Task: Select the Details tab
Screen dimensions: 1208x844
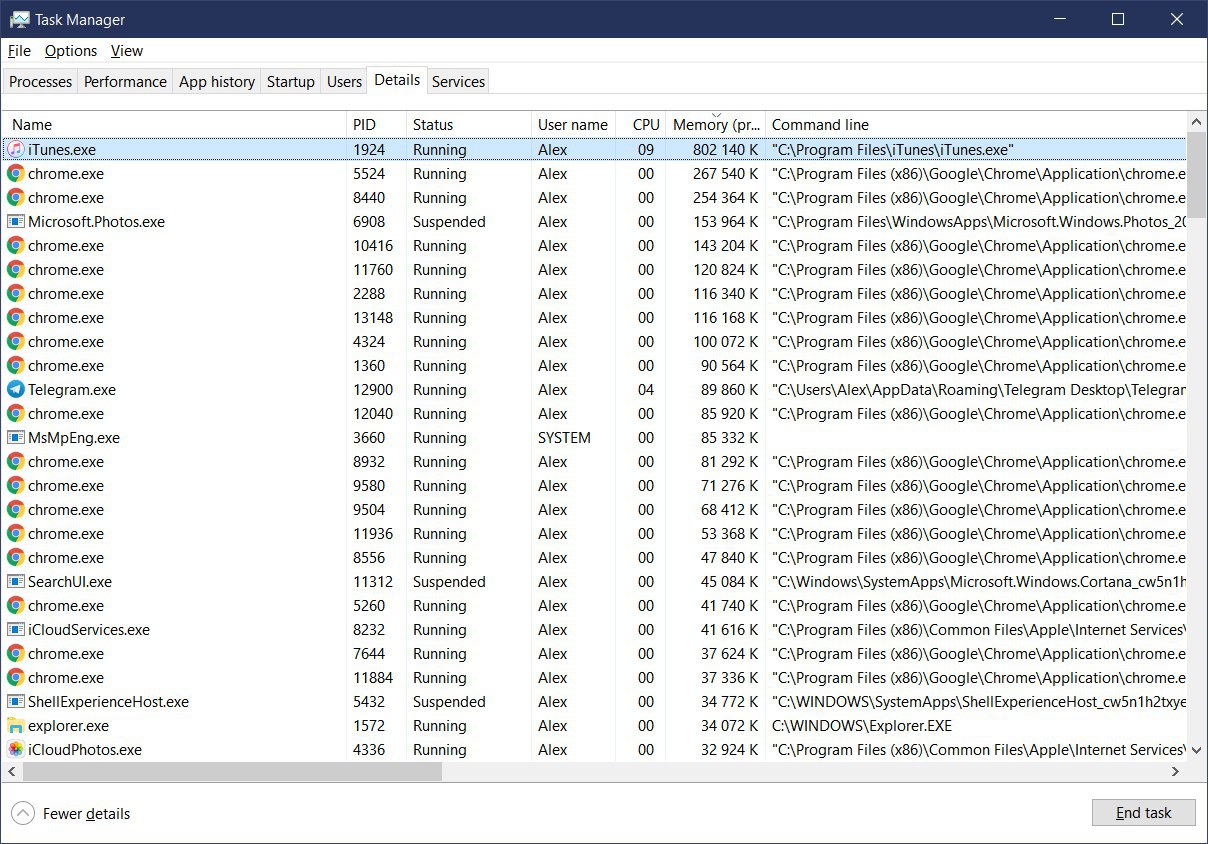Action: coord(397,80)
